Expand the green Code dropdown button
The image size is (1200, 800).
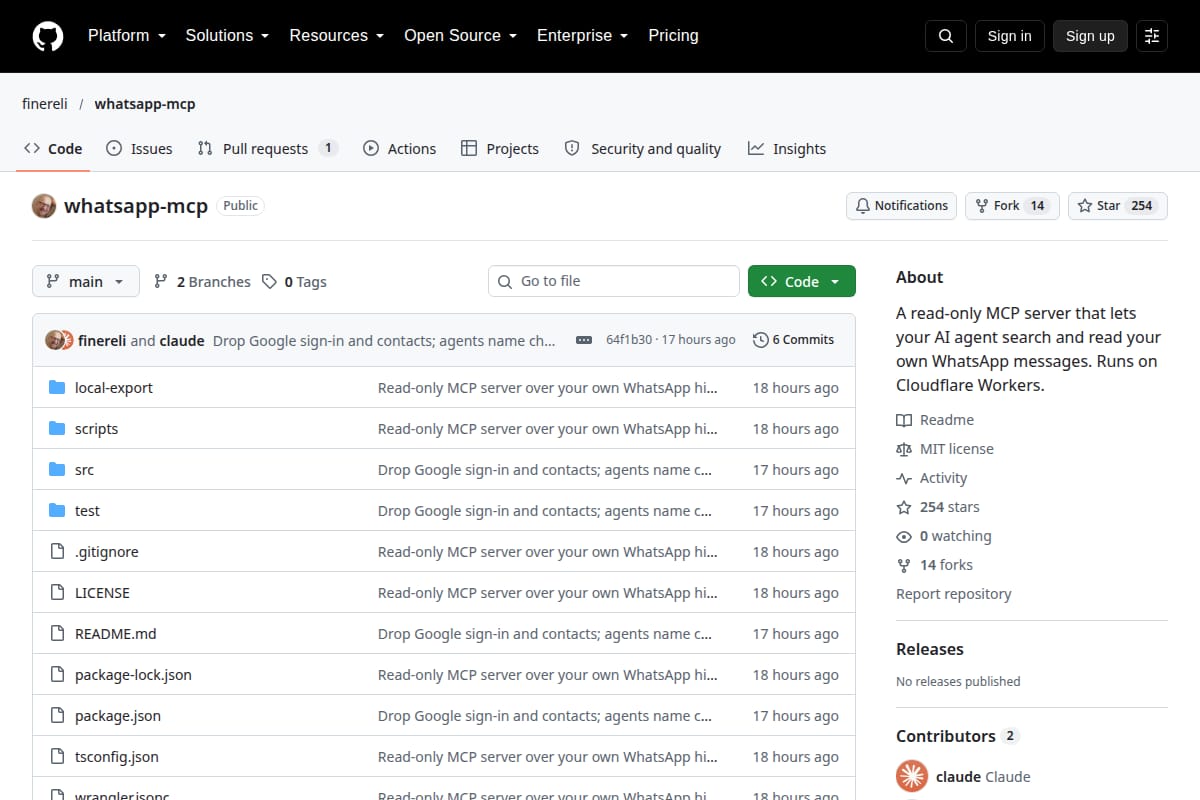pyautogui.click(x=802, y=282)
